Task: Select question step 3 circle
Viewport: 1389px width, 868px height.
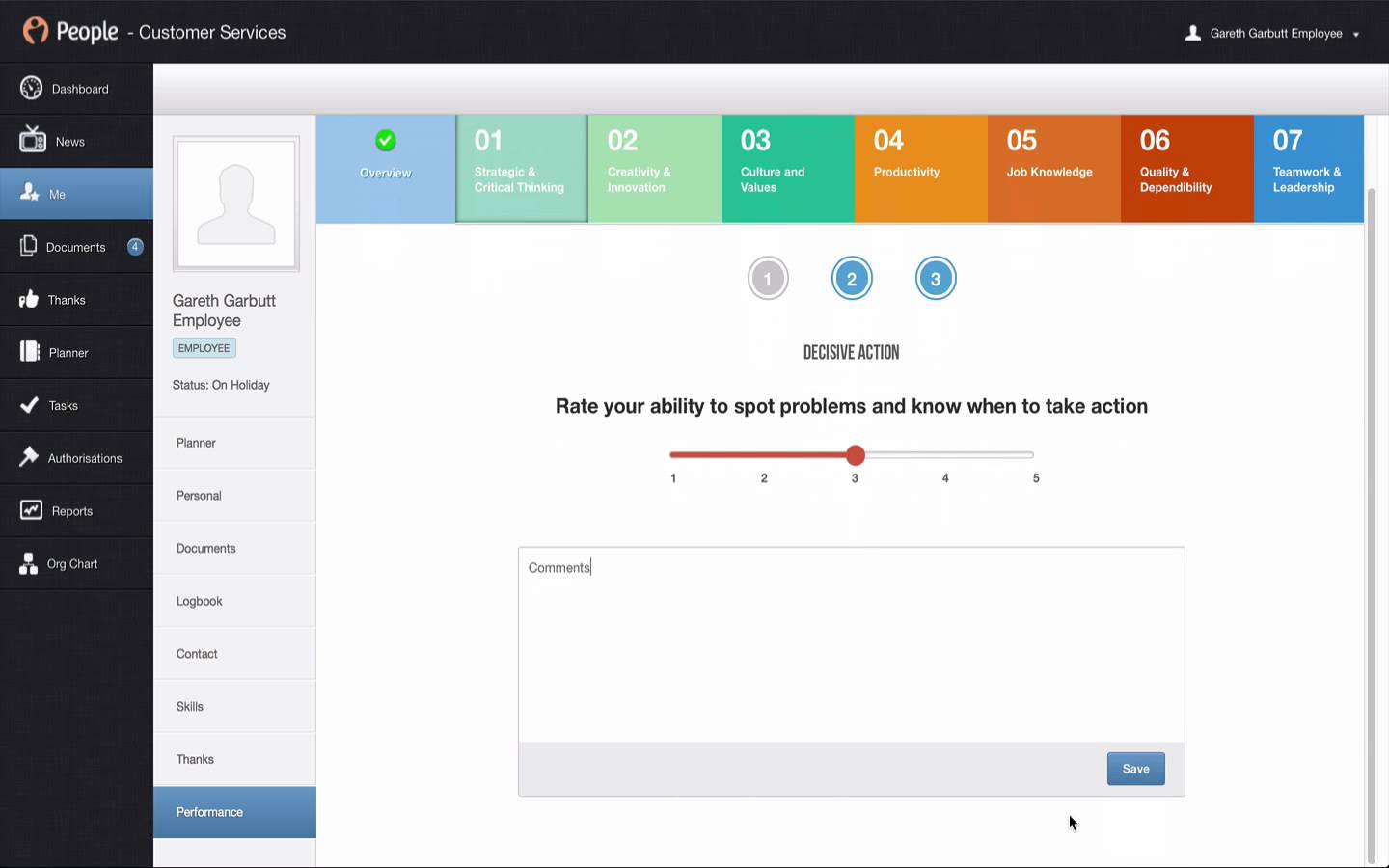Action: [x=936, y=279]
